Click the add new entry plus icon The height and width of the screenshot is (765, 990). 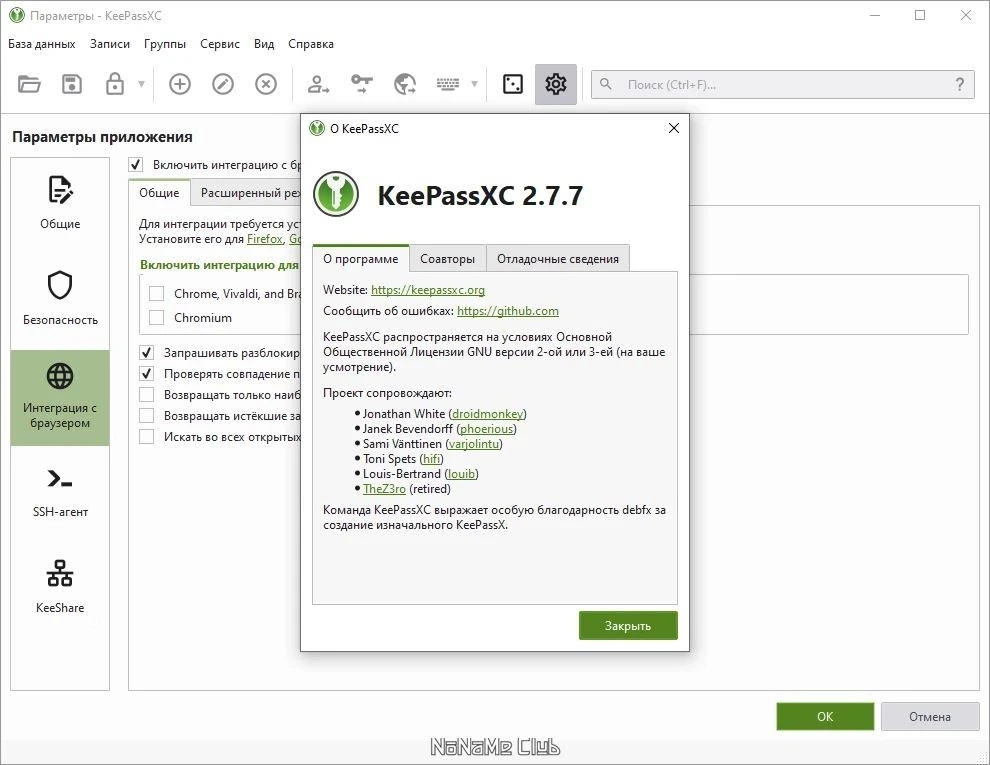click(x=180, y=84)
